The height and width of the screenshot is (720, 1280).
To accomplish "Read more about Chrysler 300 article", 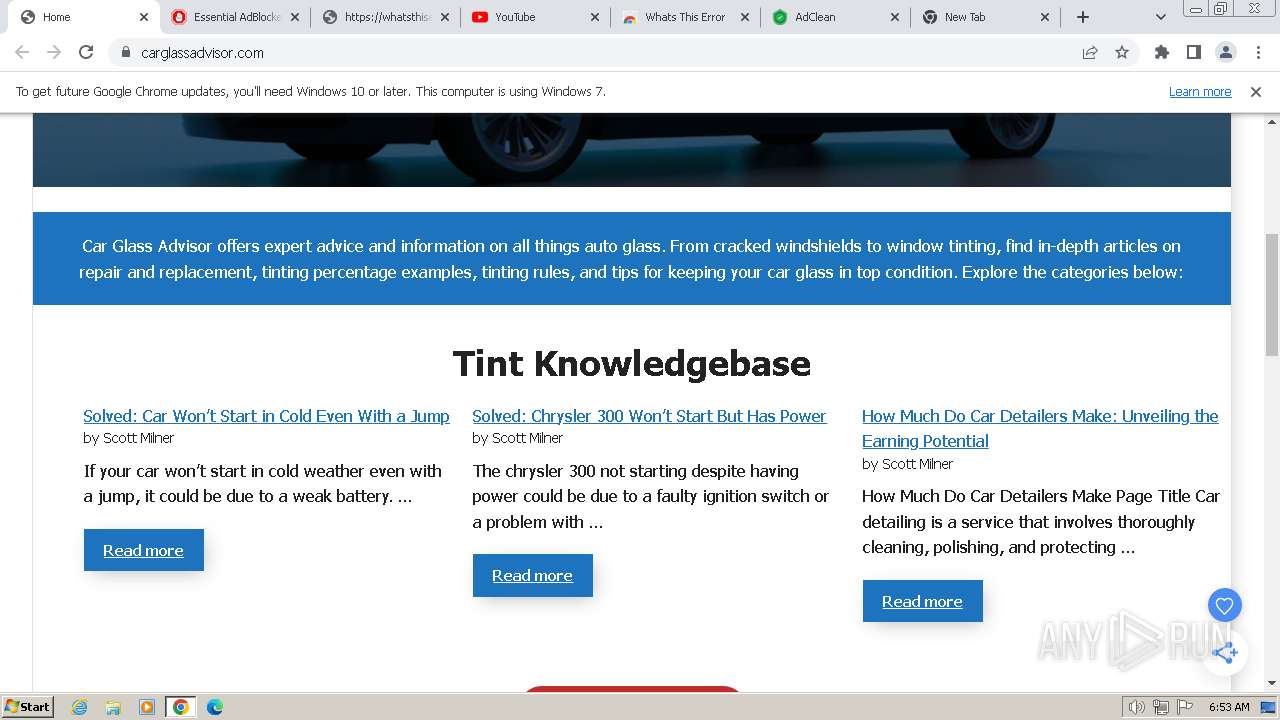I will coord(532,576).
